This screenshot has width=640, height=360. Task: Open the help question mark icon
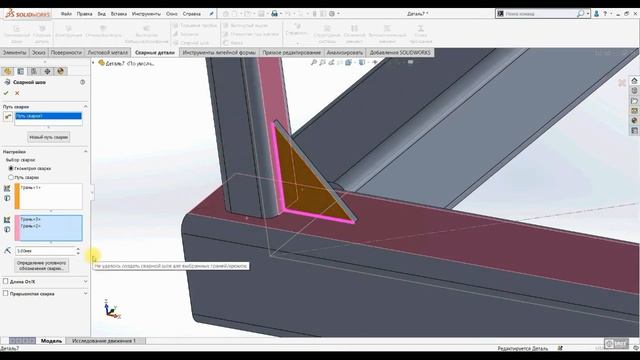pyautogui.click(x=605, y=13)
